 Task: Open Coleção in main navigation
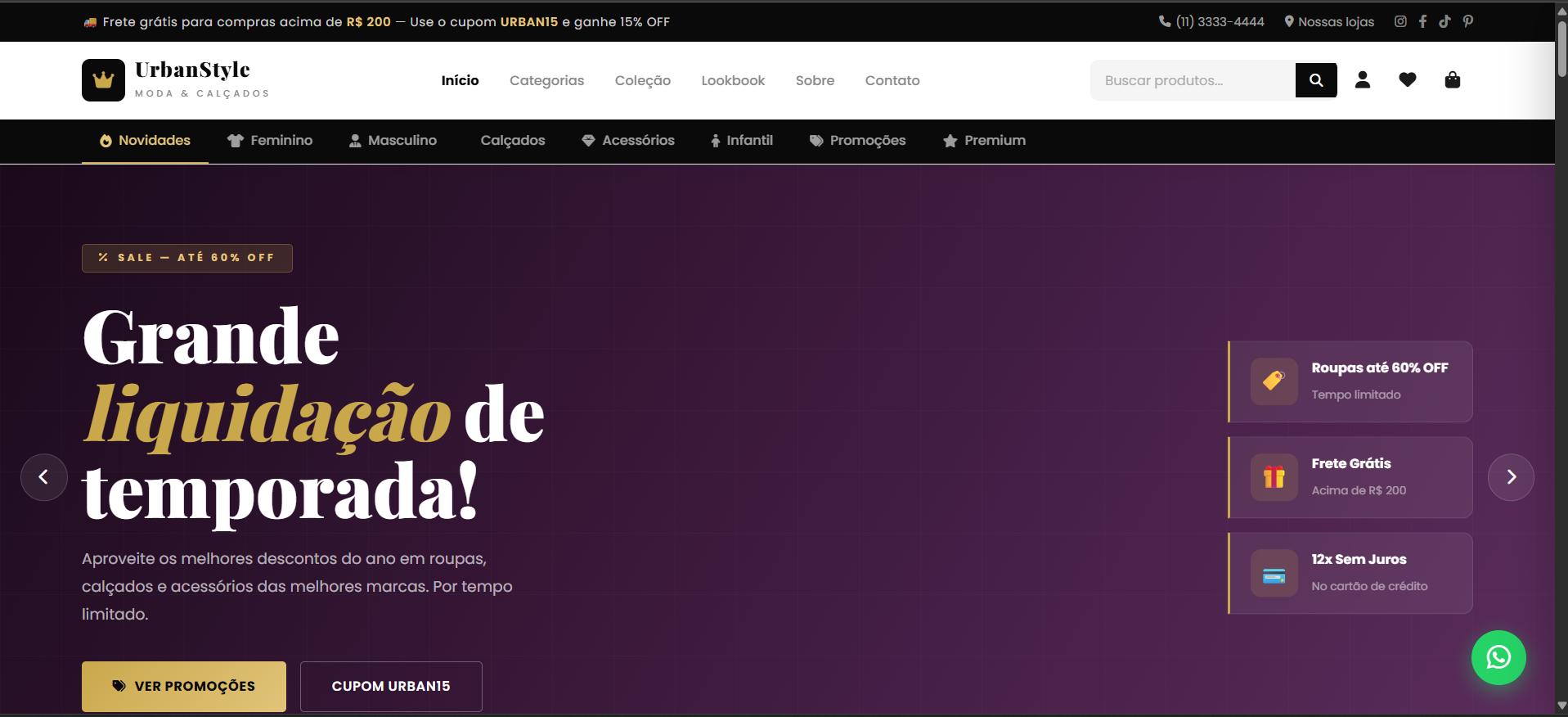click(643, 80)
